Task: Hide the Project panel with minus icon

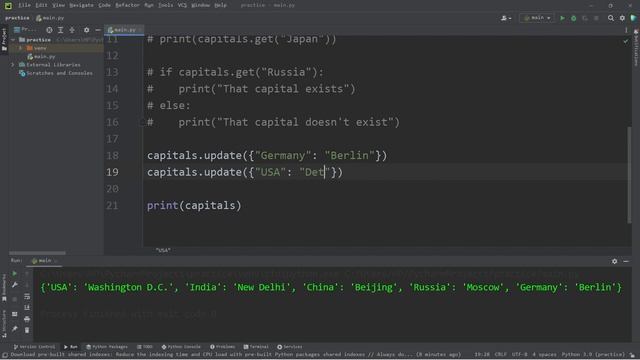Action: click(x=98, y=30)
